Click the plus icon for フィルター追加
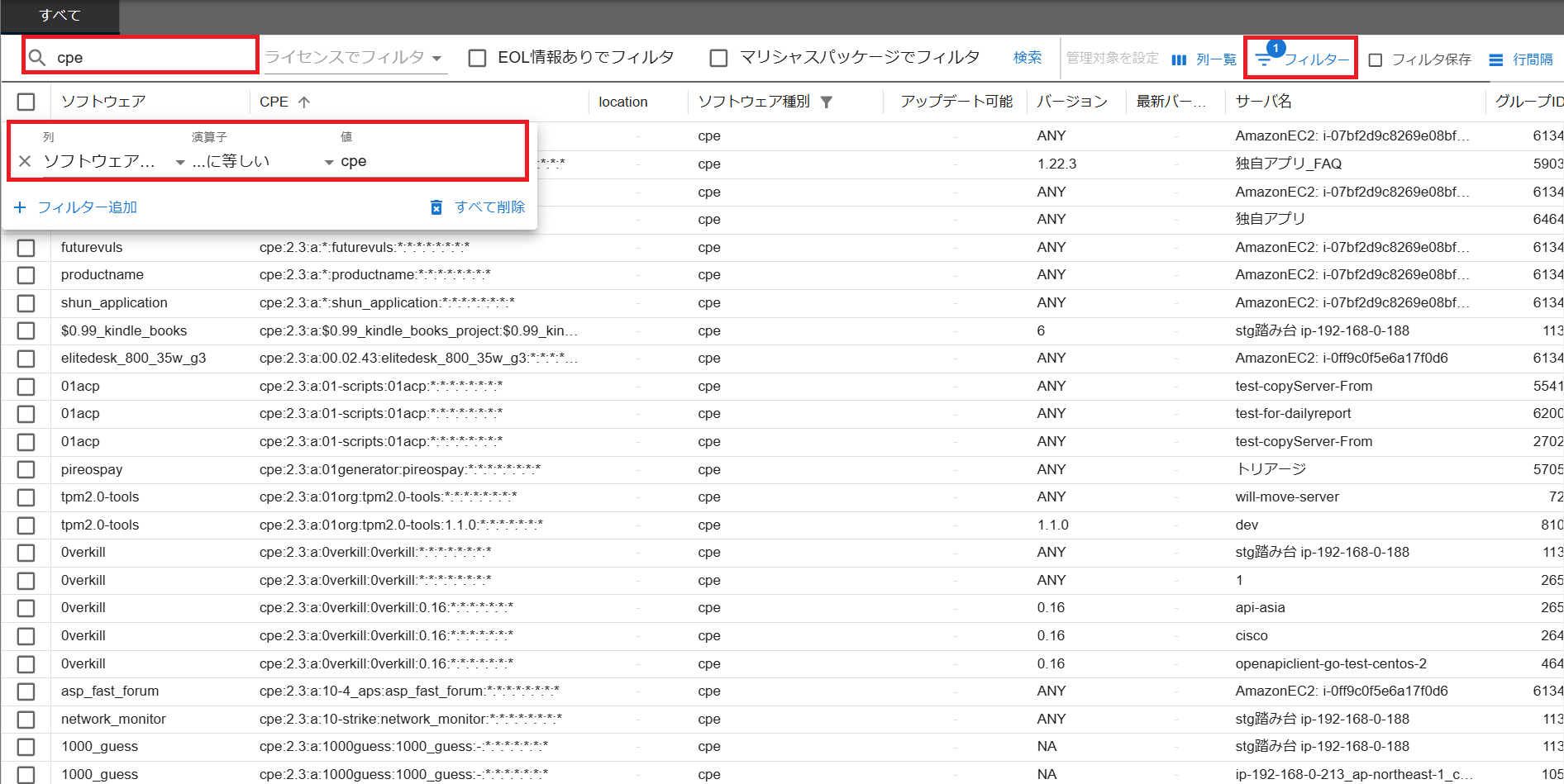The width and height of the screenshot is (1564, 784). 20,207
